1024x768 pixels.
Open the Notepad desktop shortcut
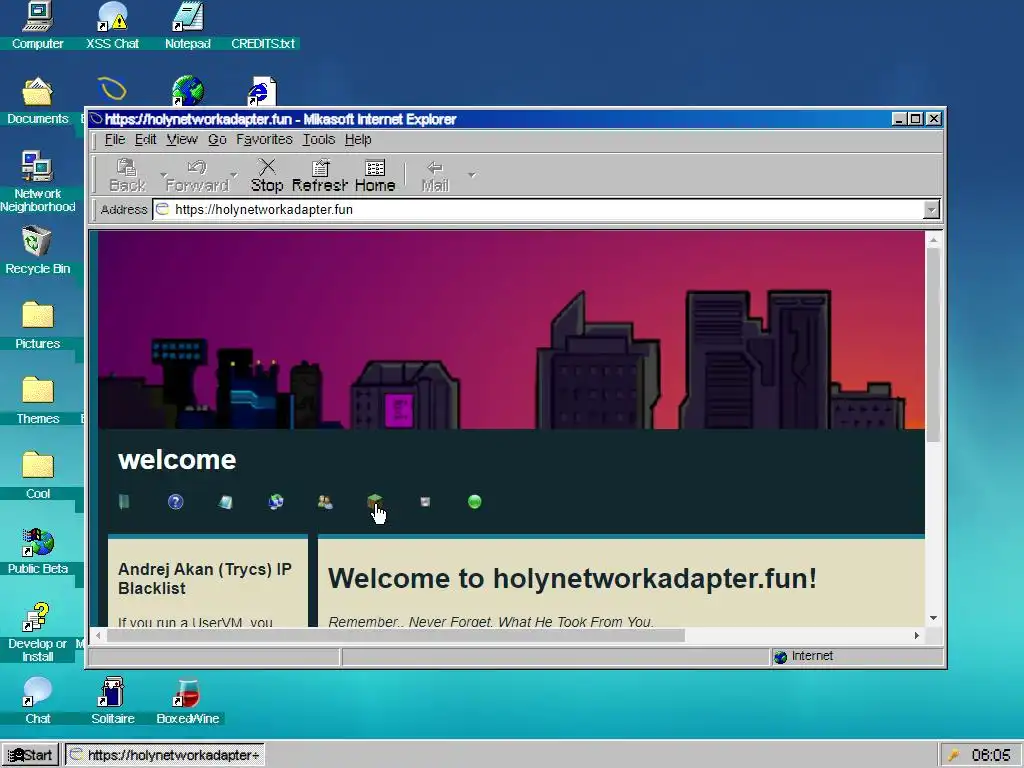tap(187, 26)
